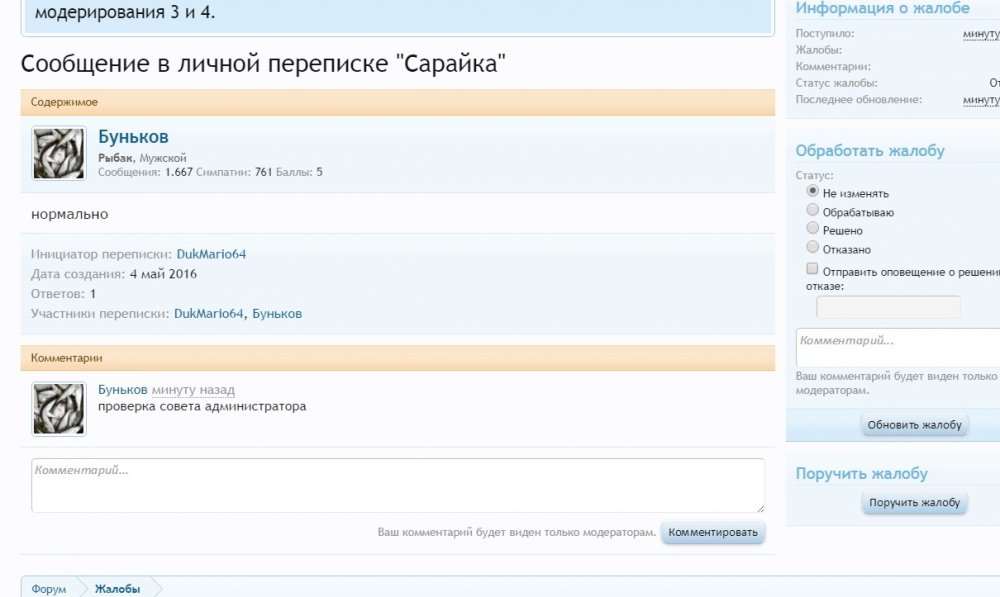
Task: Mark report status as 'Отказано'
Action: pyautogui.click(x=813, y=247)
